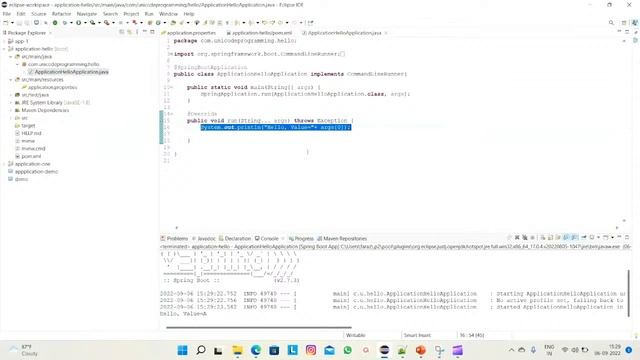The image size is (640, 360).
Task: Collapse the src/main/resources folder
Action: pyautogui.click(x=11, y=80)
